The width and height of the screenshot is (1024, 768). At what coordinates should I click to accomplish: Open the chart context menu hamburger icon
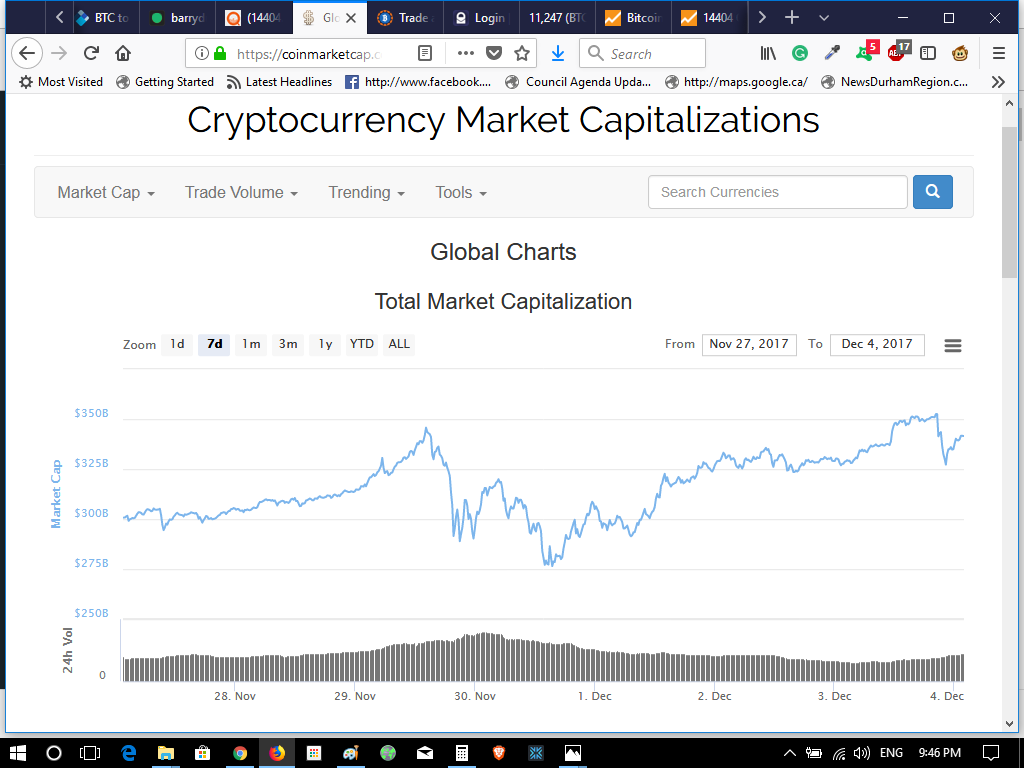click(x=953, y=345)
